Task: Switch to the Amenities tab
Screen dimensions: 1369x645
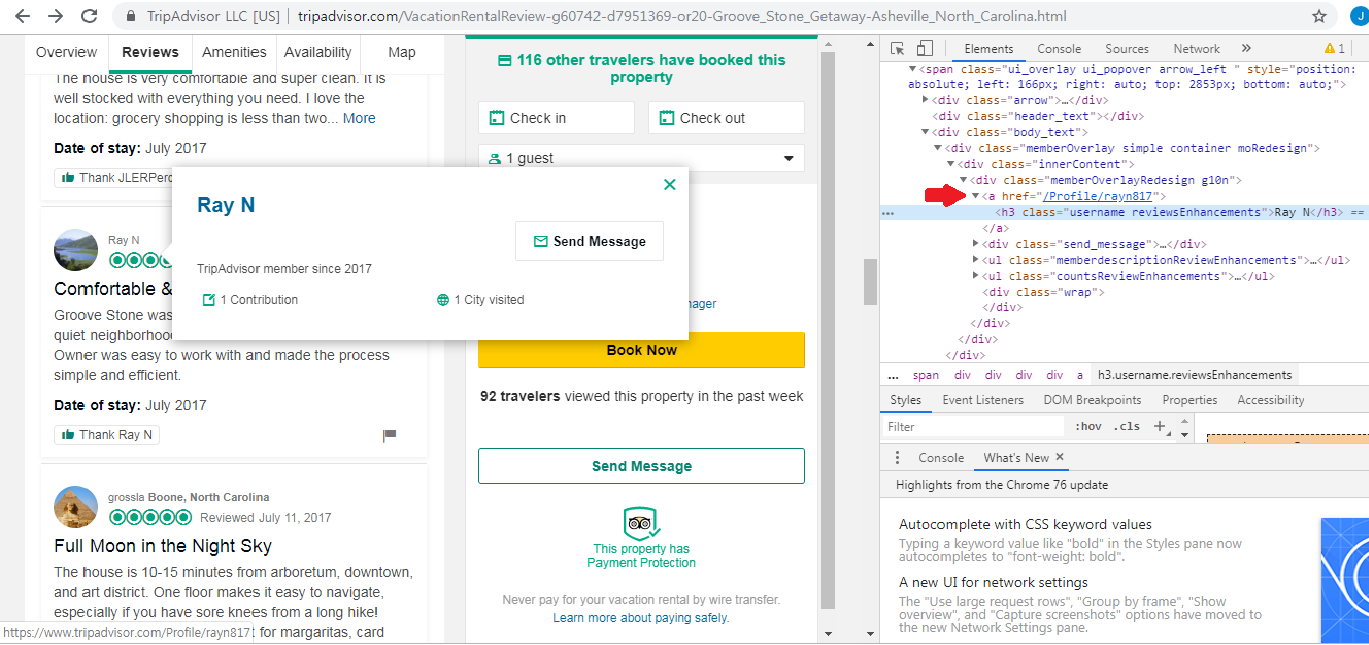Action: click(234, 52)
